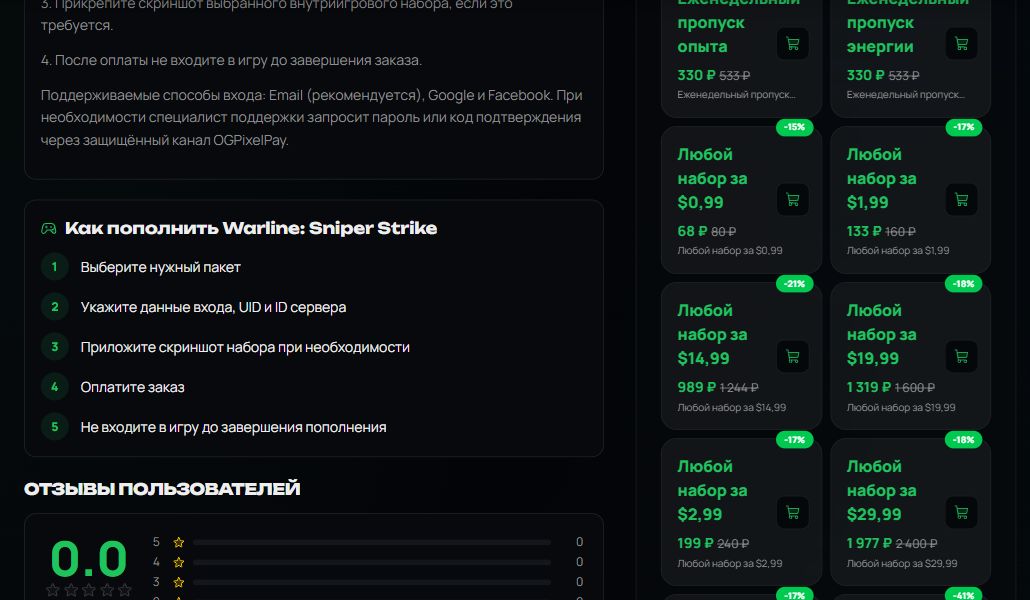Click crossed-out old price 1 600 ₽

coord(914,388)
